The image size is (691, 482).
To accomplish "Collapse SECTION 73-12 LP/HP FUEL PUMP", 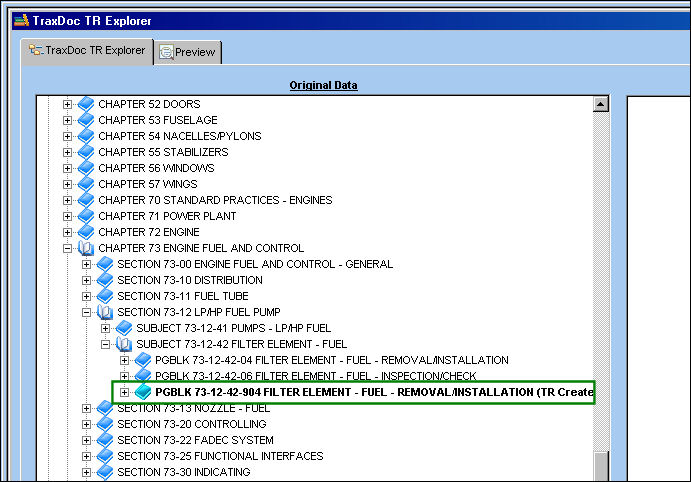I will (x=86, y=312).
